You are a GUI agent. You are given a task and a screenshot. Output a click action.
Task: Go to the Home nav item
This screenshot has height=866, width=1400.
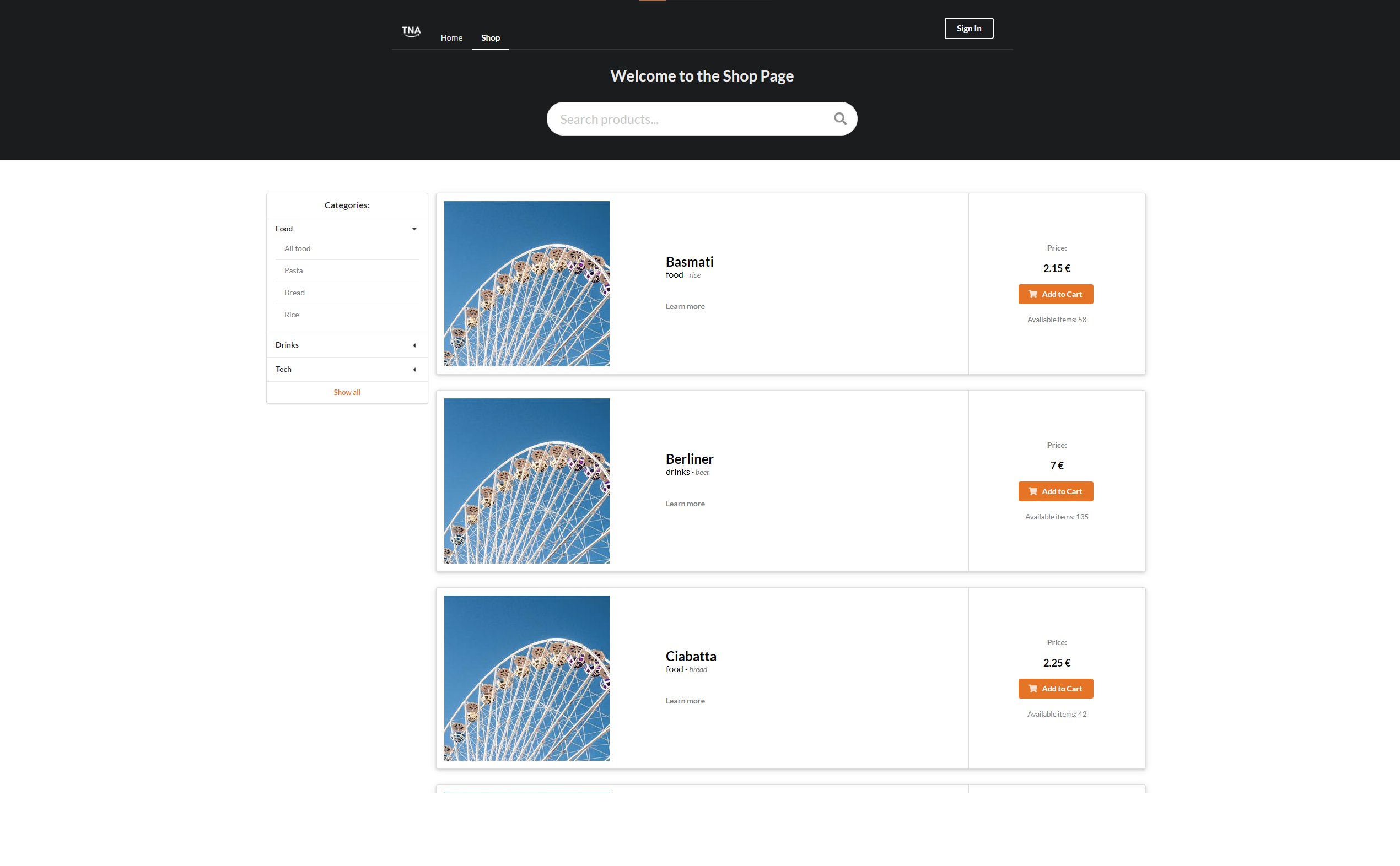451,38
